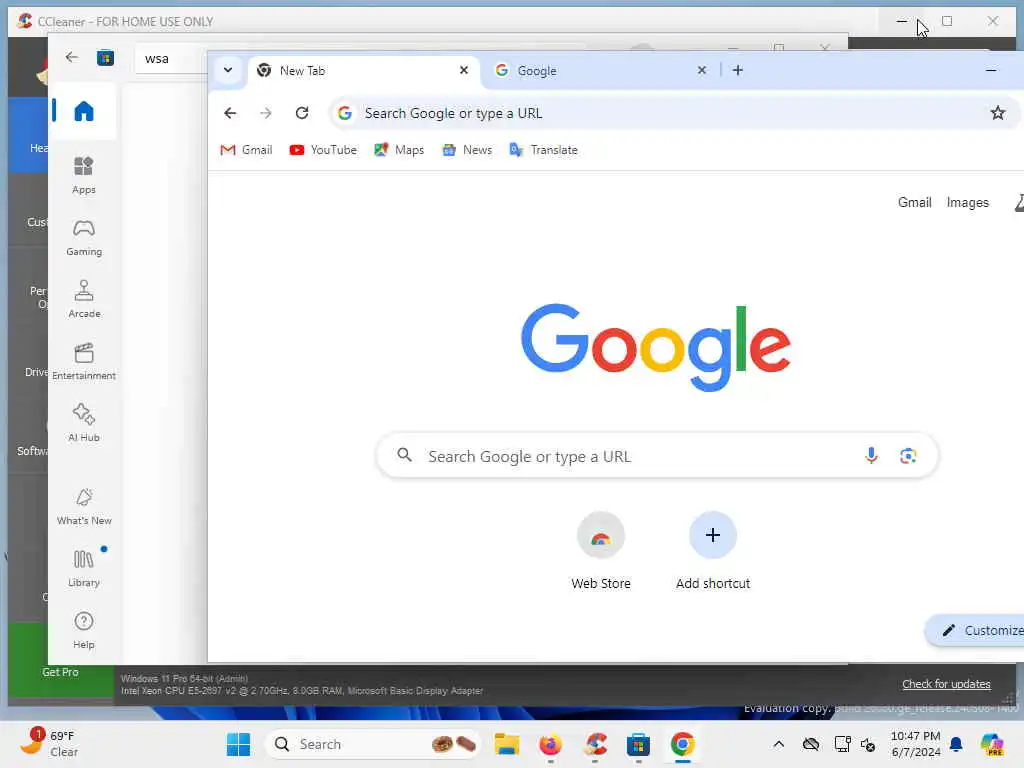Open clock and date in taskbar

[x=916, y=744]
